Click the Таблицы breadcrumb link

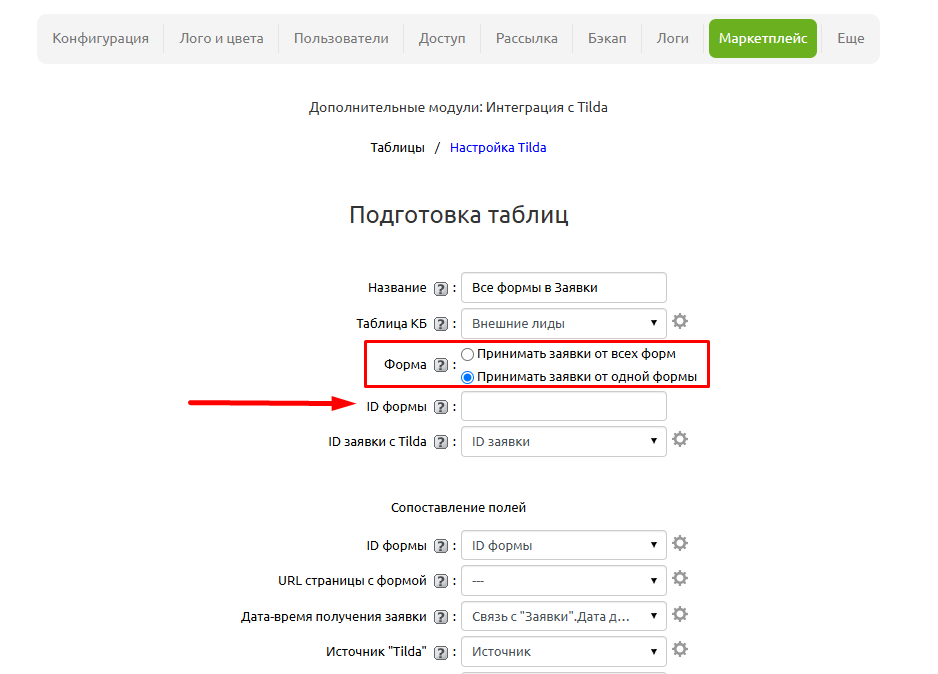click(397, 147)
